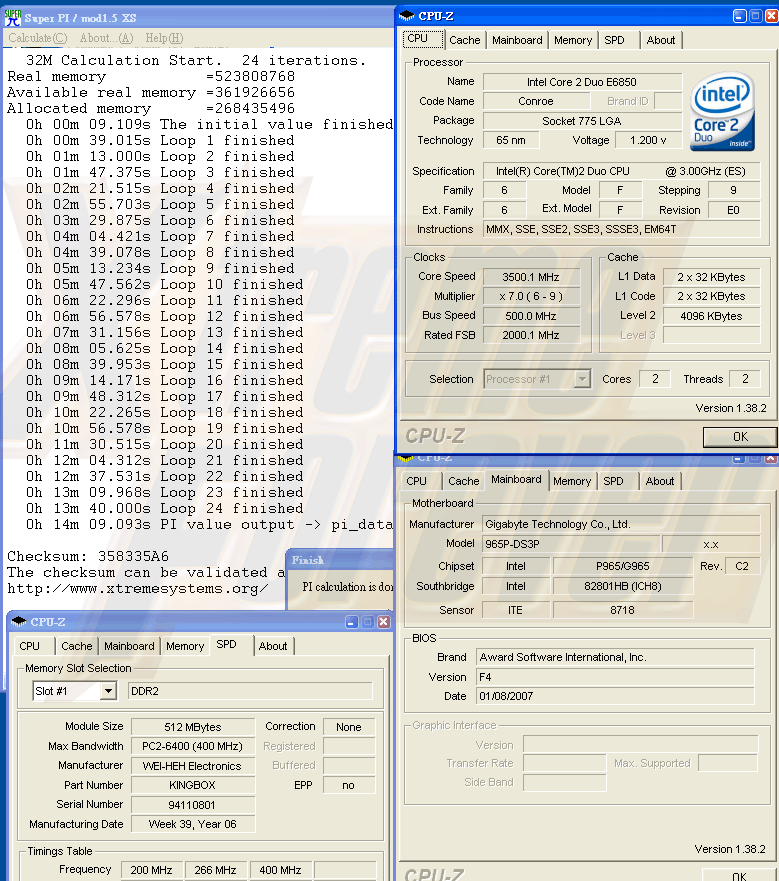This screenshot has height=881, width=779.
Task: Click the memory type field showing DDR2
Action: [x=250, y=691]
